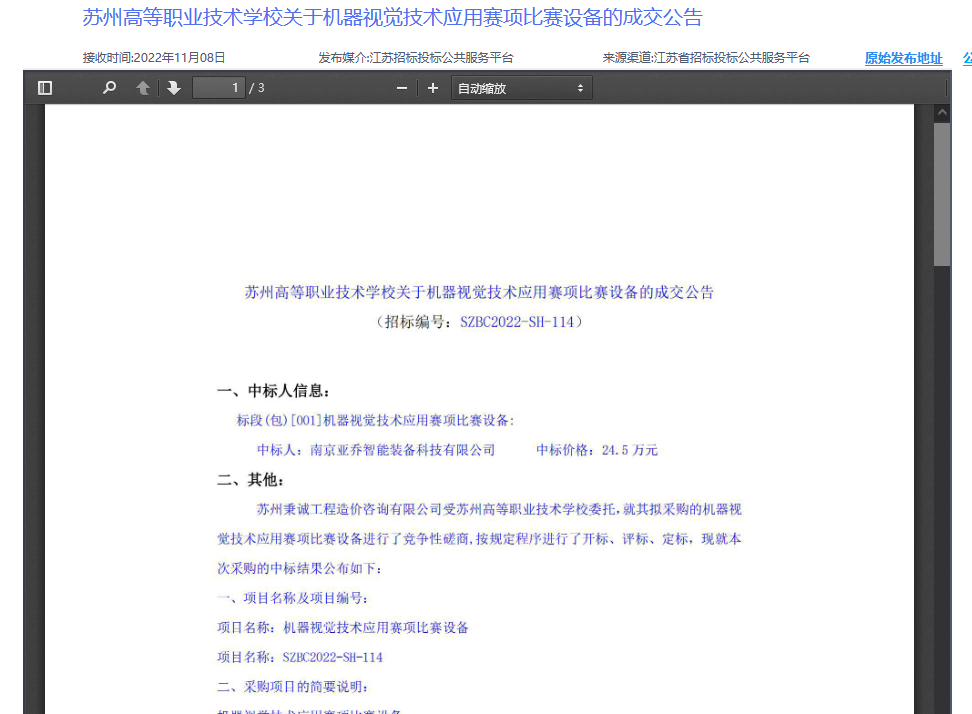
Task: Click the line 一、项目名称及项目编号
Action: (x=293, y=598)
